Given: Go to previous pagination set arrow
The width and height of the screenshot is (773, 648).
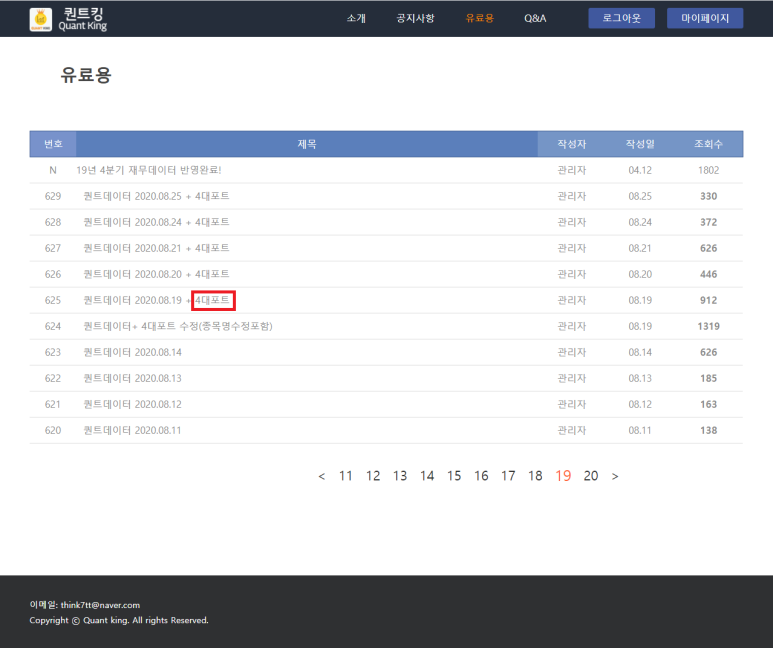Looking at the screenshot, I should [321, 476].
